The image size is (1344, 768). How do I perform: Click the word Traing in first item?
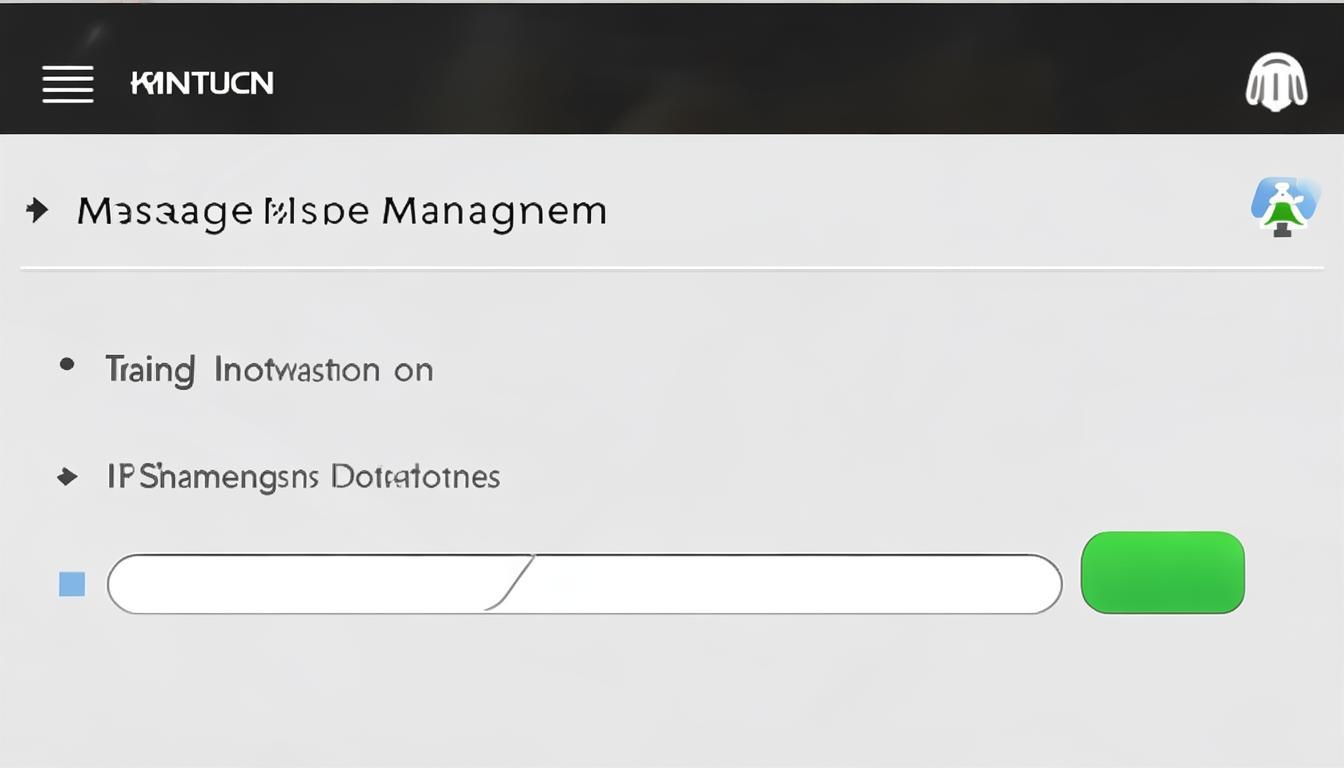150,370
